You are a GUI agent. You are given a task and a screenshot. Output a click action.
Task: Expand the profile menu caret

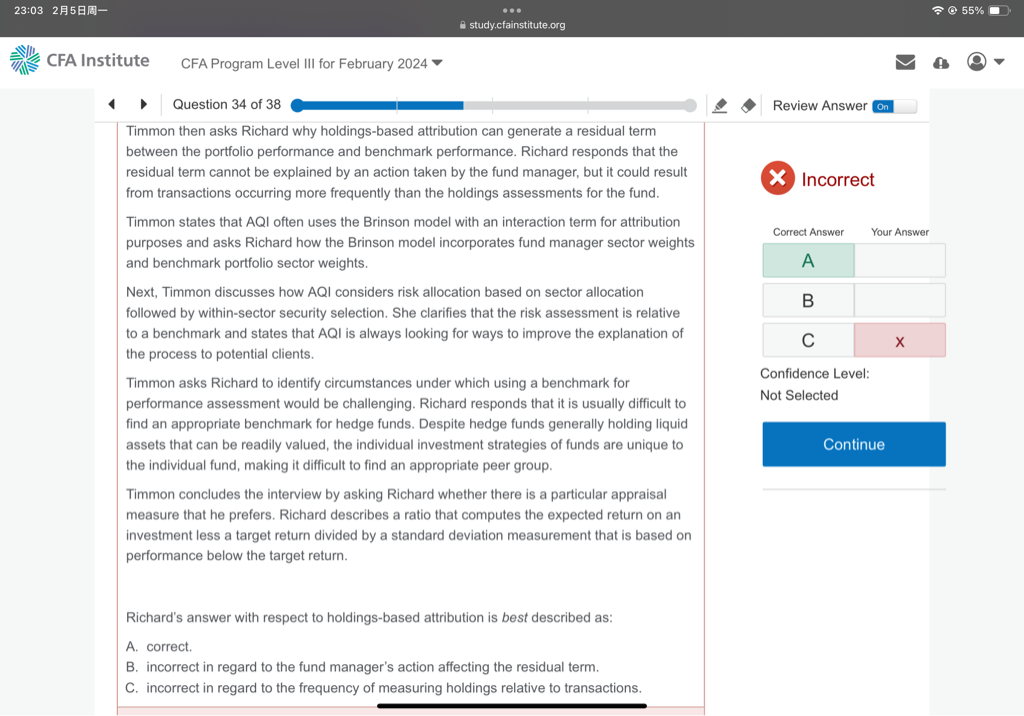tap(999, 61)
